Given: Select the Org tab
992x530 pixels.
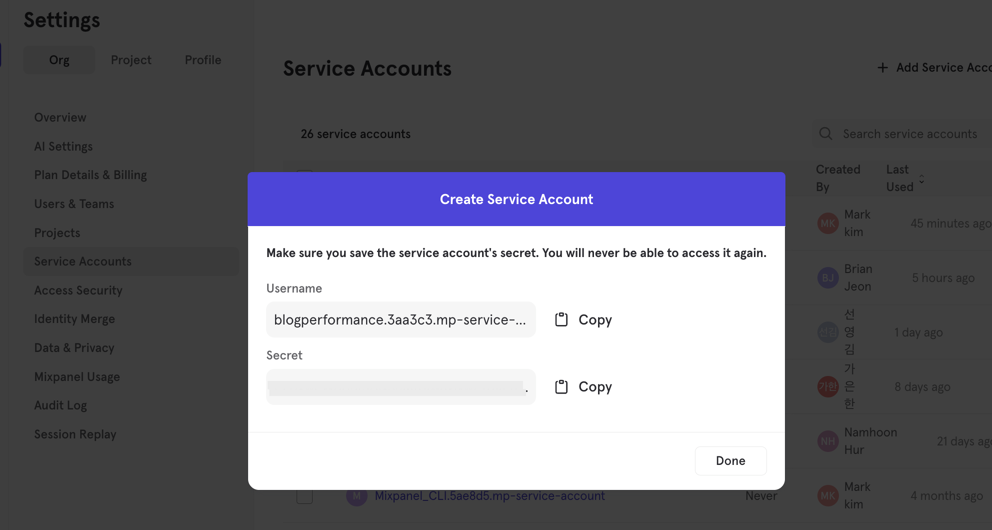Looking at the screenshot, I should coord(59,59).
